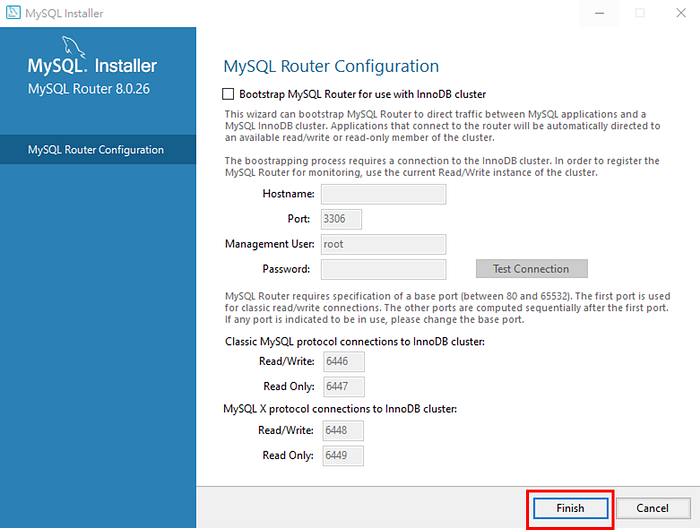700x530 pixels.
Task: Click the MySQL Installer title bar icon
Action: tap(13, 13)
